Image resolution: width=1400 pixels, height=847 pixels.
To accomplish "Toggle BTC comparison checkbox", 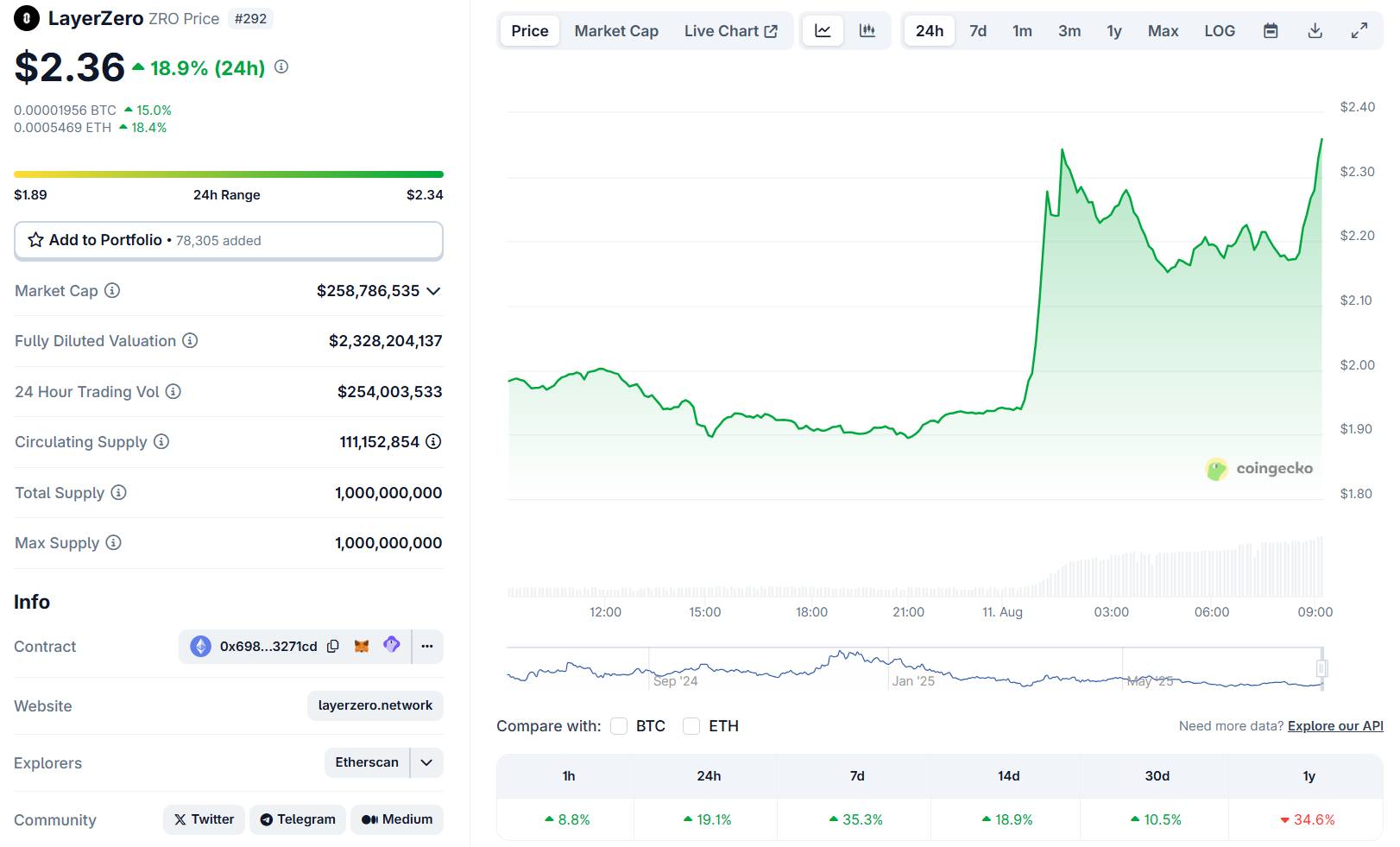I will point(619,726).
